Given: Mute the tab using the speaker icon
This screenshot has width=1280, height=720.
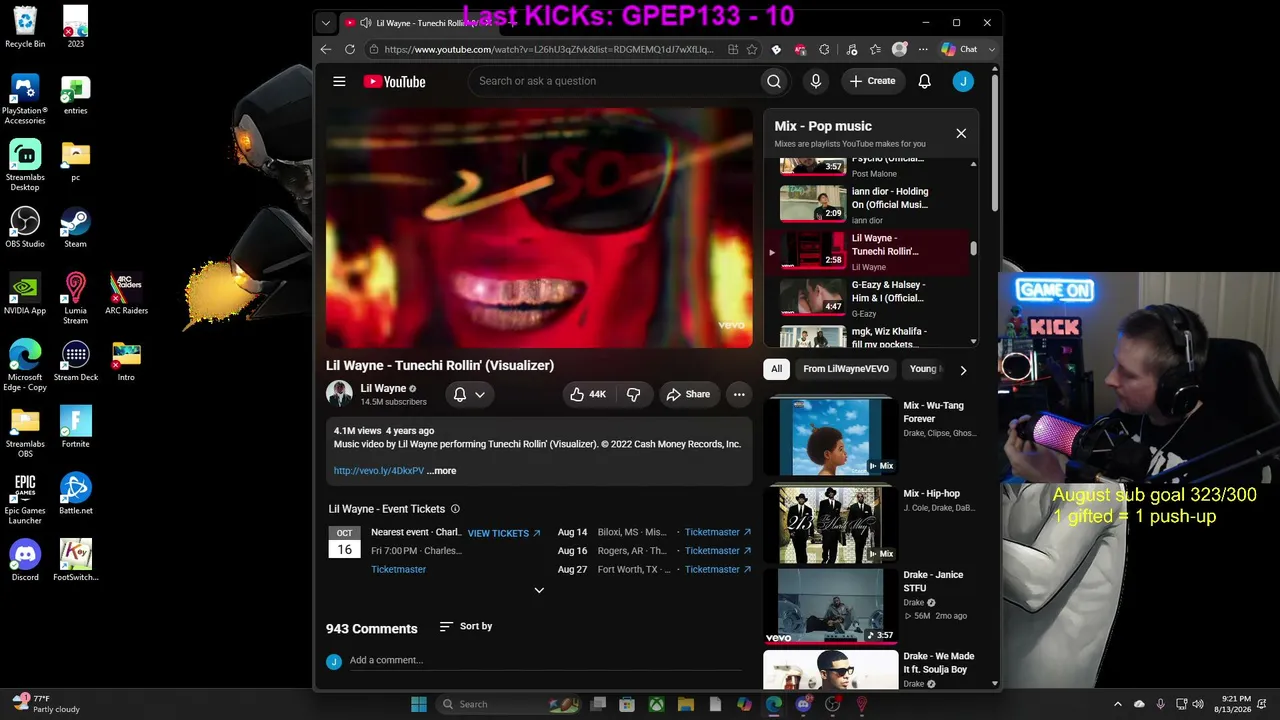Looking at the screenshot, I should tap(365, 23).
